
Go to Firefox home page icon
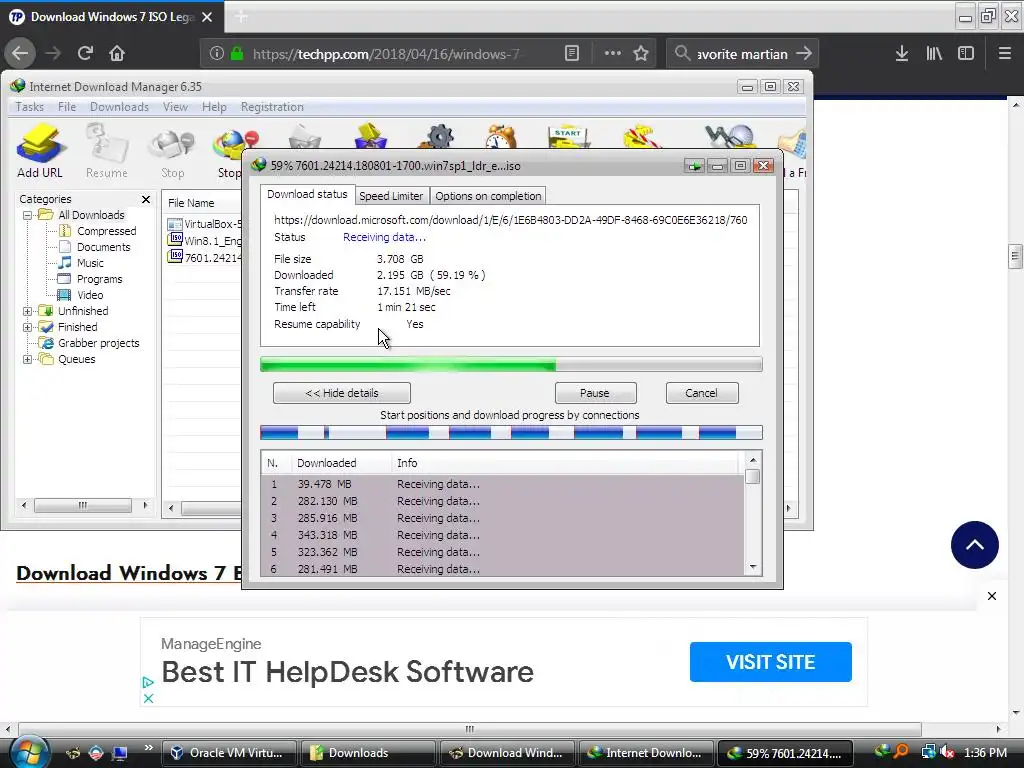point(117,54)
